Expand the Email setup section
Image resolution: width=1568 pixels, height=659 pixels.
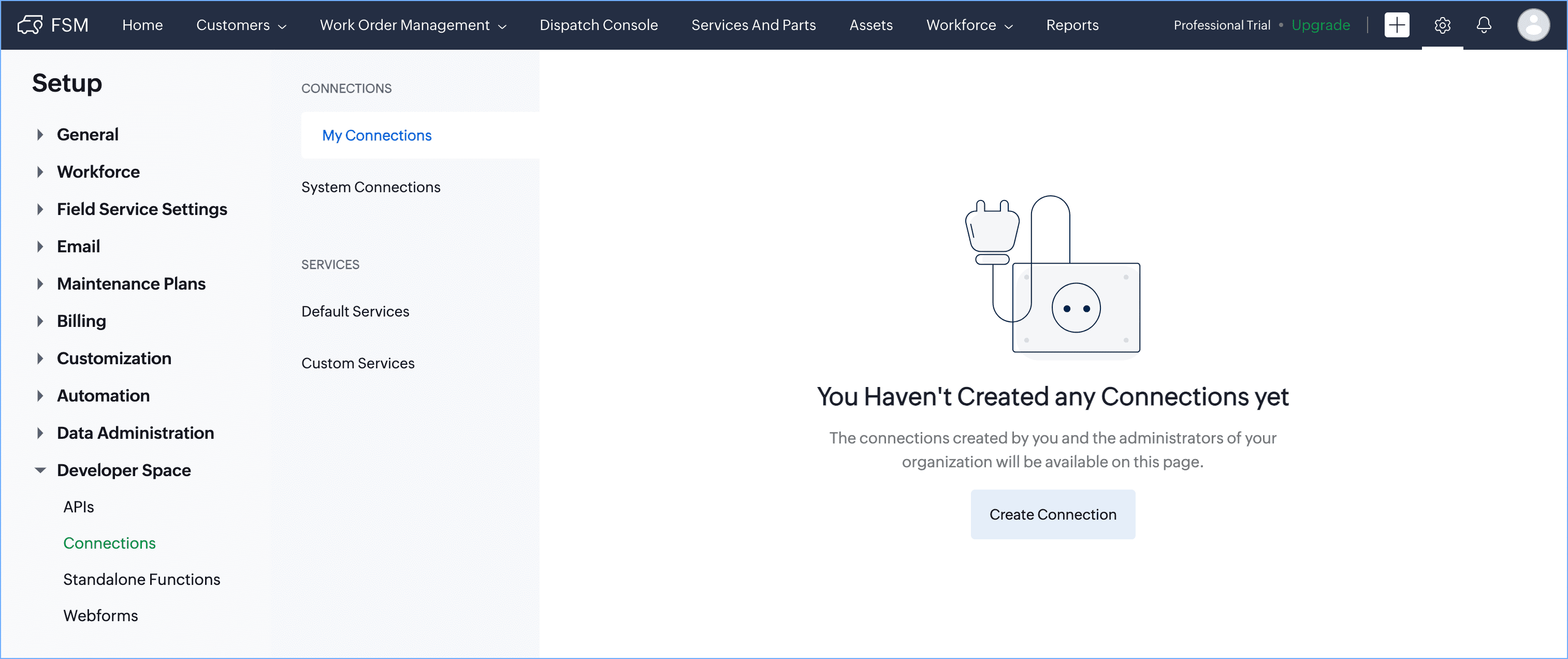(39, 246)
